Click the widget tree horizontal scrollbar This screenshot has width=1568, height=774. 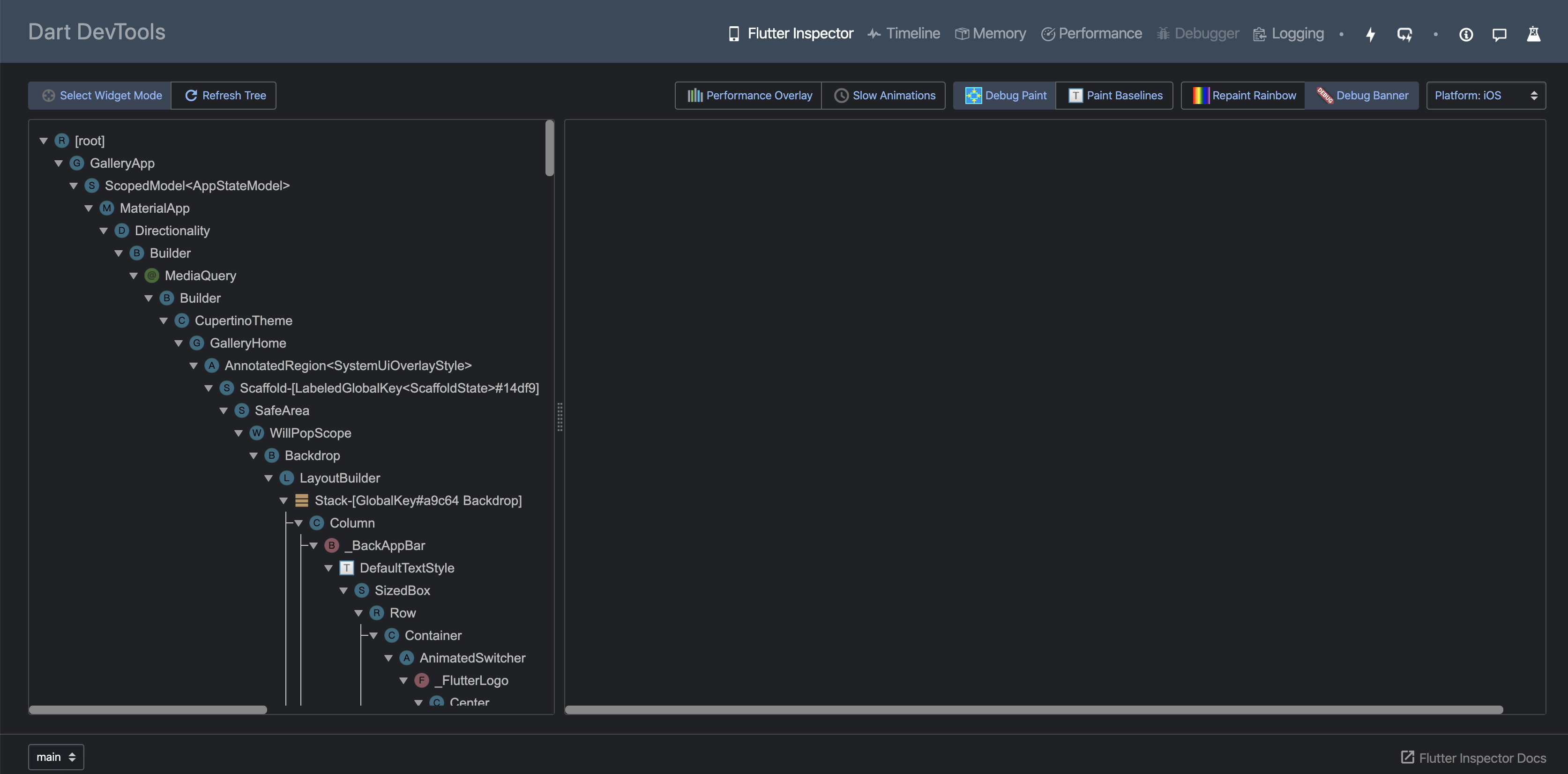148,709
